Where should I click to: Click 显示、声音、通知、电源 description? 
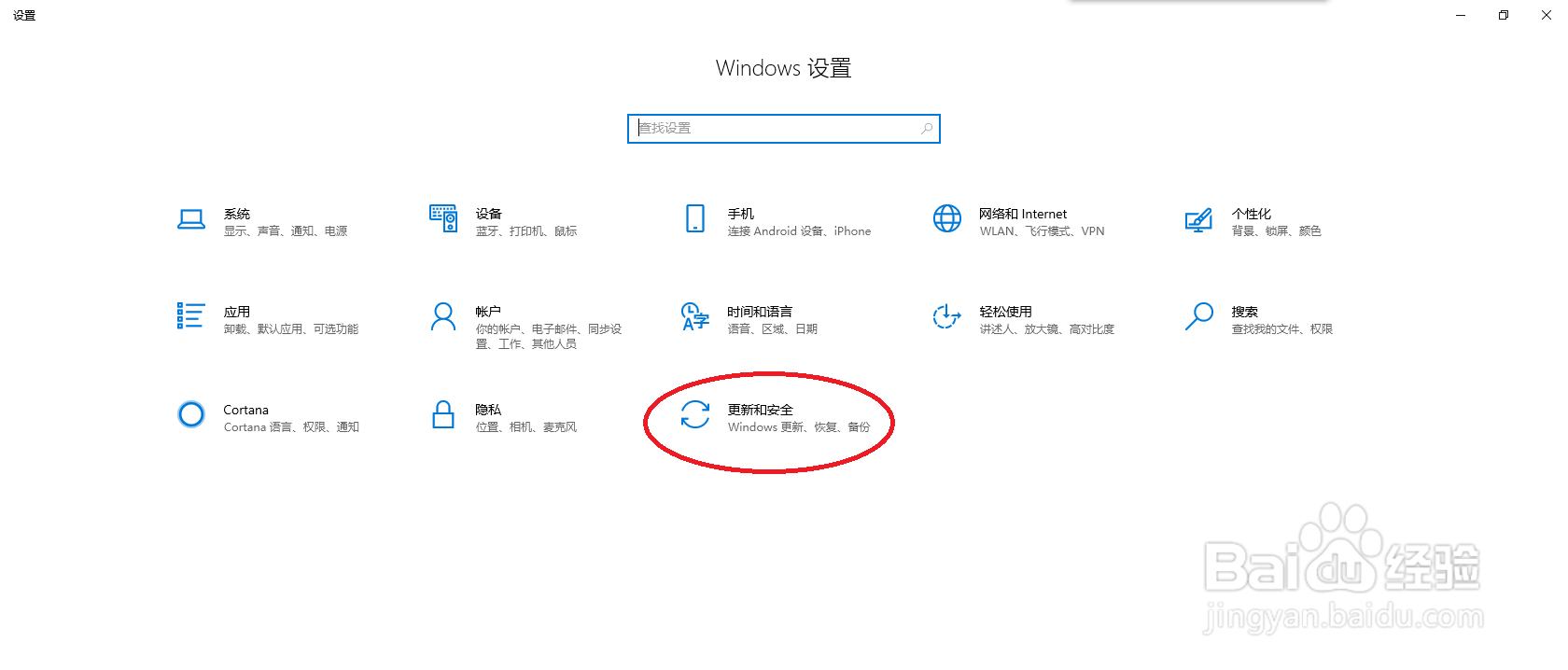pos(286,231)
